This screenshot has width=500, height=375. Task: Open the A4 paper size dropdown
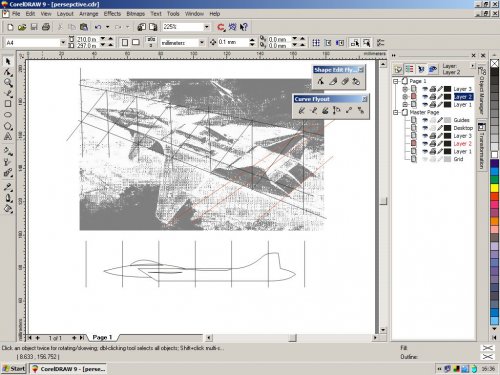[63, 43]
